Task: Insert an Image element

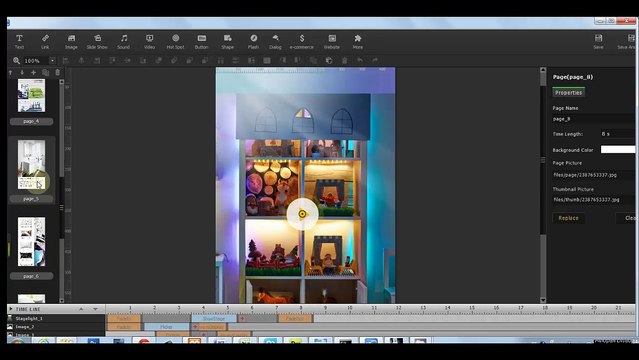Action: (71, 42)
